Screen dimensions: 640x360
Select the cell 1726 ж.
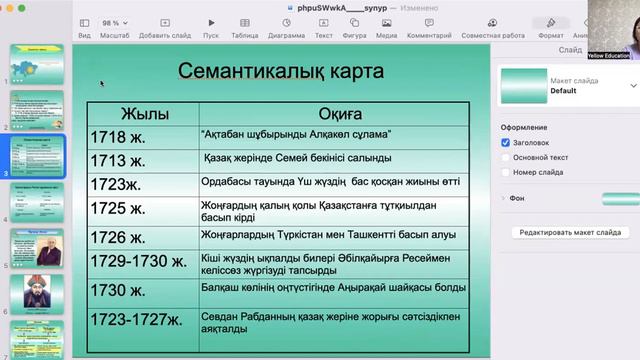point(143,238)
